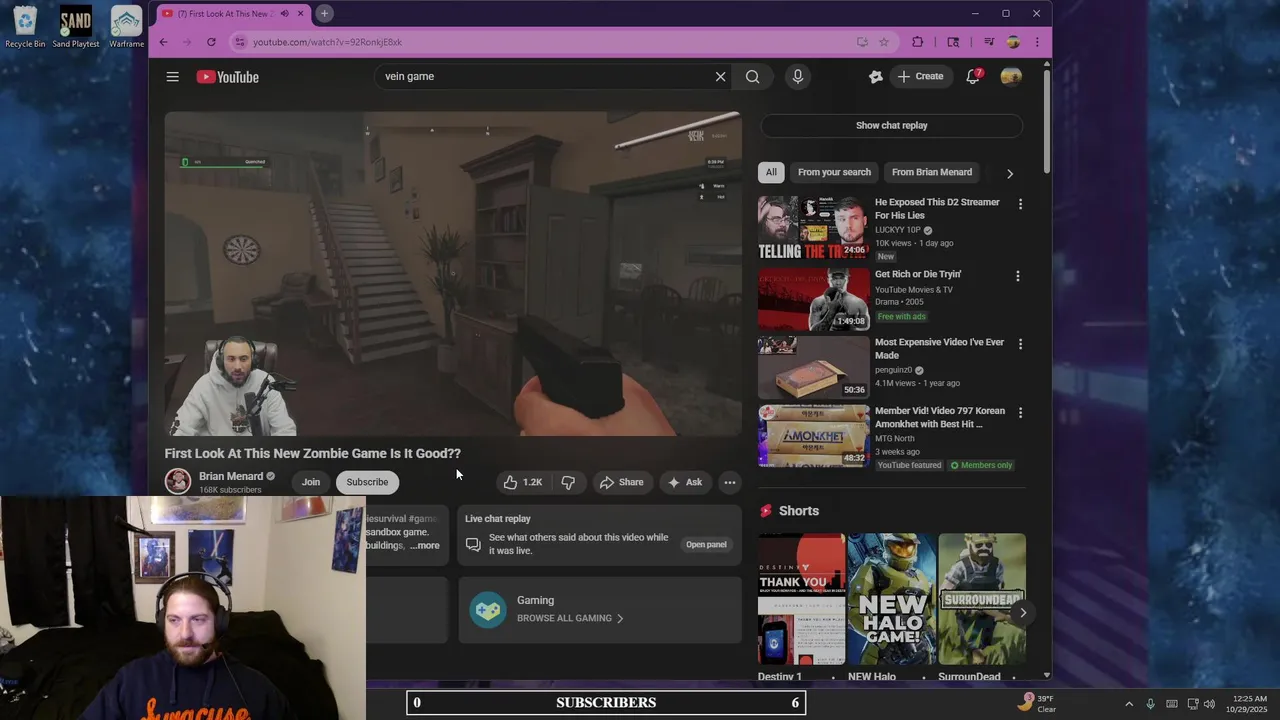Screen dimensions: 1280x720
Task: Click the address bar URL
Action: (x=327, y=42)
